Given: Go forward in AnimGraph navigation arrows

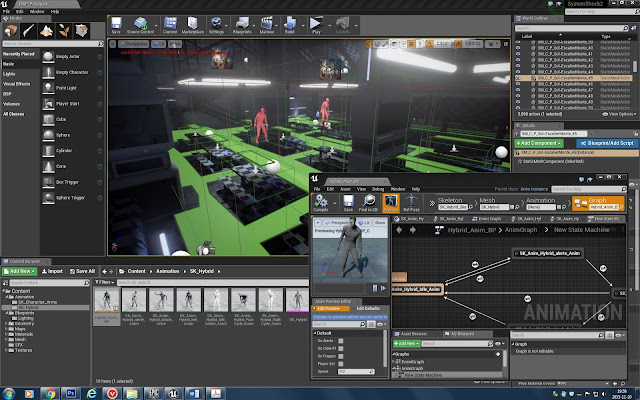Looking at the screenshot, I should click(413, 230).
